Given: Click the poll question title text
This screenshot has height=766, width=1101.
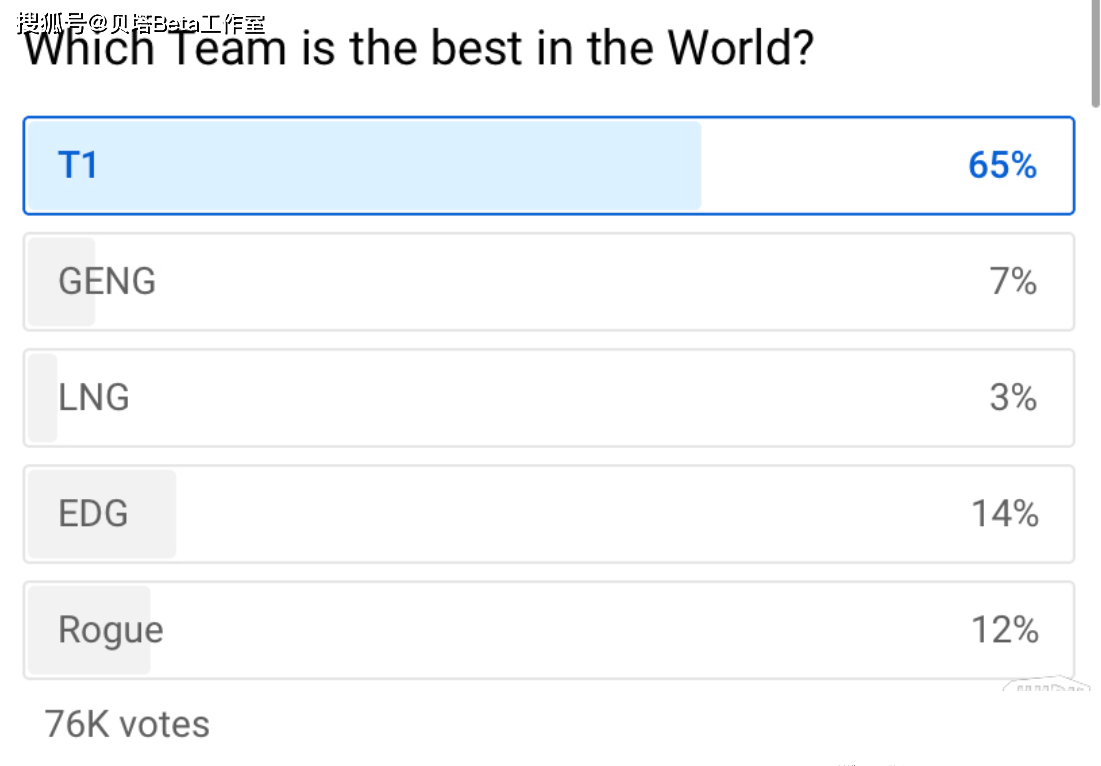Looking at the screenshot, I should point(418,48).
